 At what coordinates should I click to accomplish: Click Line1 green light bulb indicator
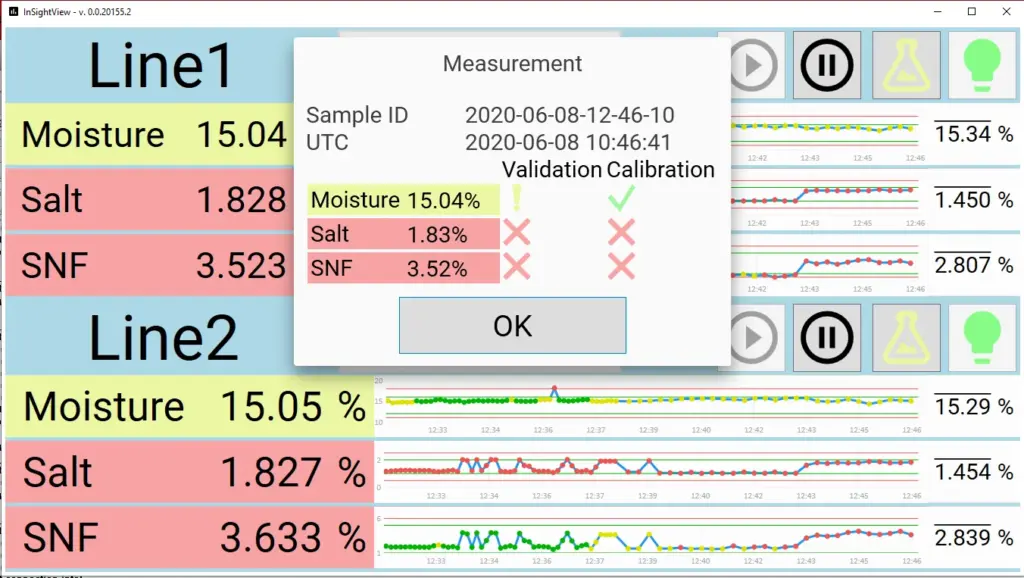pos(982,65)
